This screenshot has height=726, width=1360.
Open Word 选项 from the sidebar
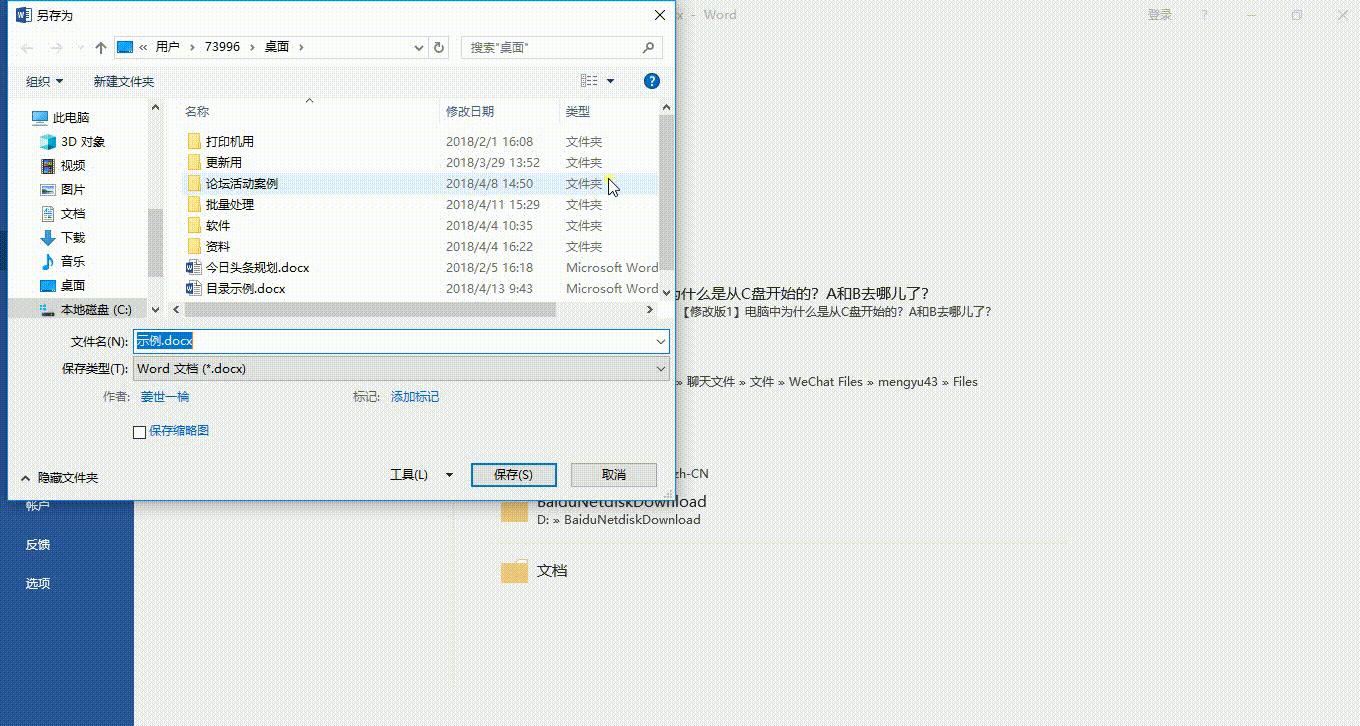coord(37,582)
